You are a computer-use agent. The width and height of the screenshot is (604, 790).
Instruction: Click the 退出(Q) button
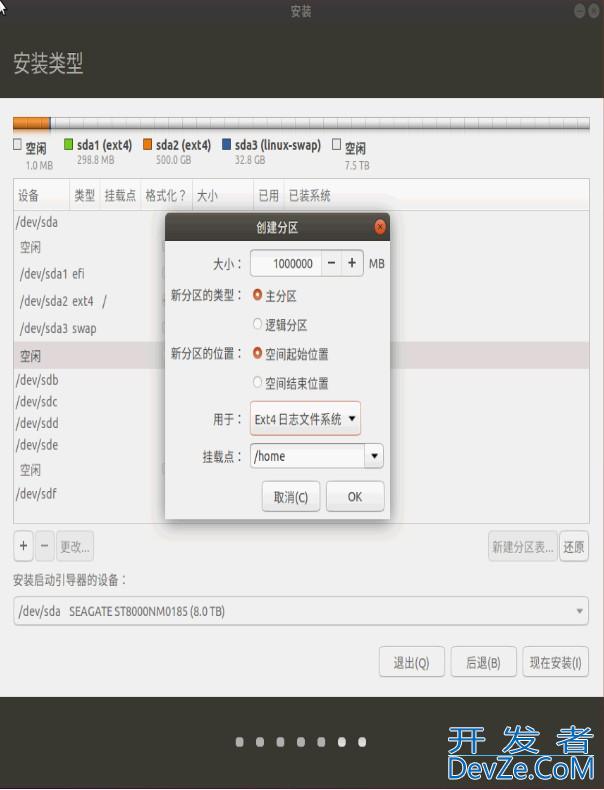click(x=412, y=662)
